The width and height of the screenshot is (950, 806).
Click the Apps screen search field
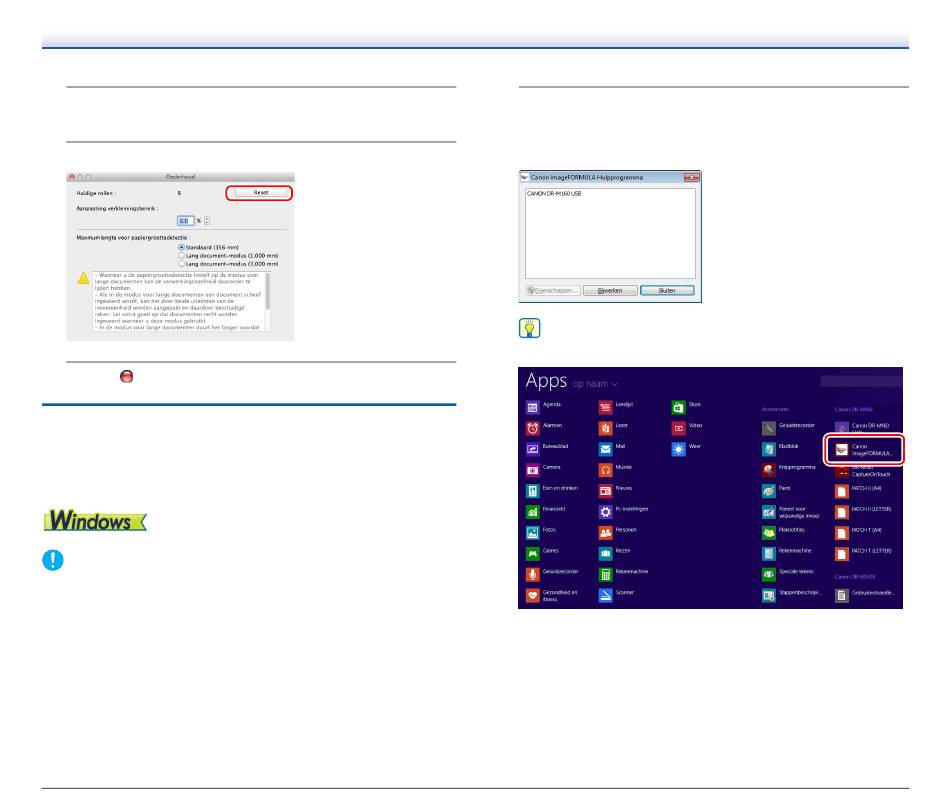[861, 381]
